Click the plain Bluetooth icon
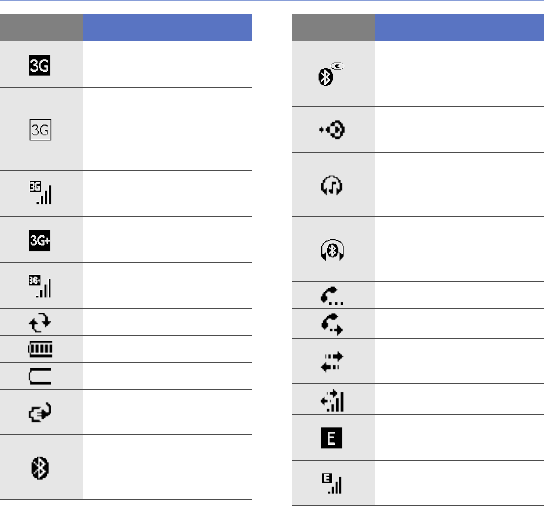This screenshot has height=506, width=544. [x=40, y=468]
